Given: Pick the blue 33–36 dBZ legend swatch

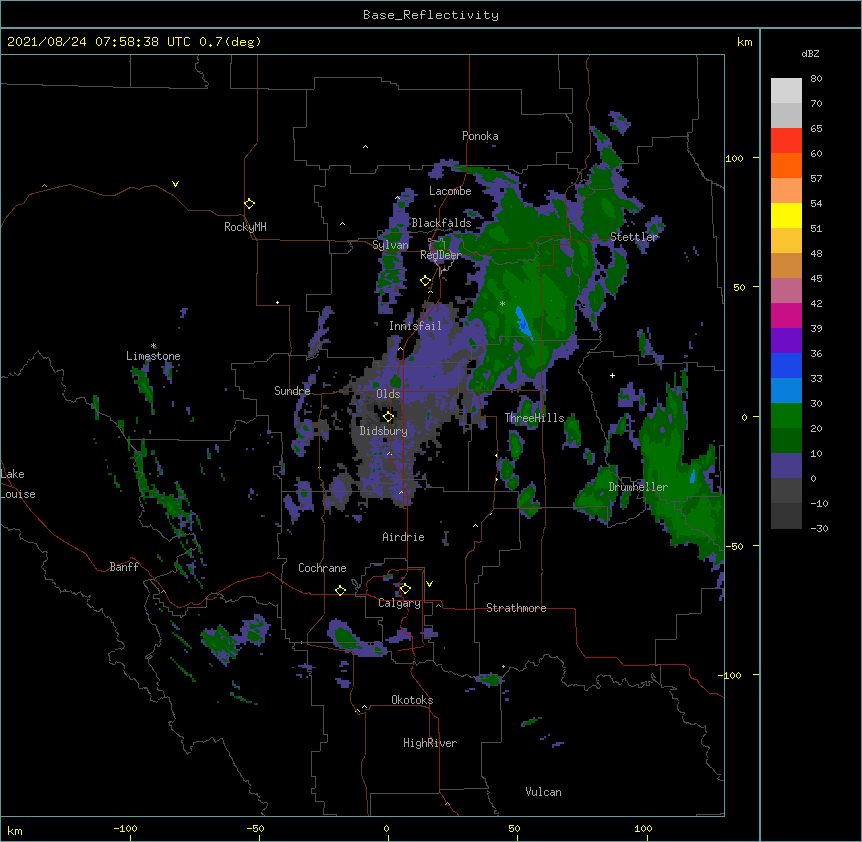Looking at the screenshot, I should coord(786,365).
